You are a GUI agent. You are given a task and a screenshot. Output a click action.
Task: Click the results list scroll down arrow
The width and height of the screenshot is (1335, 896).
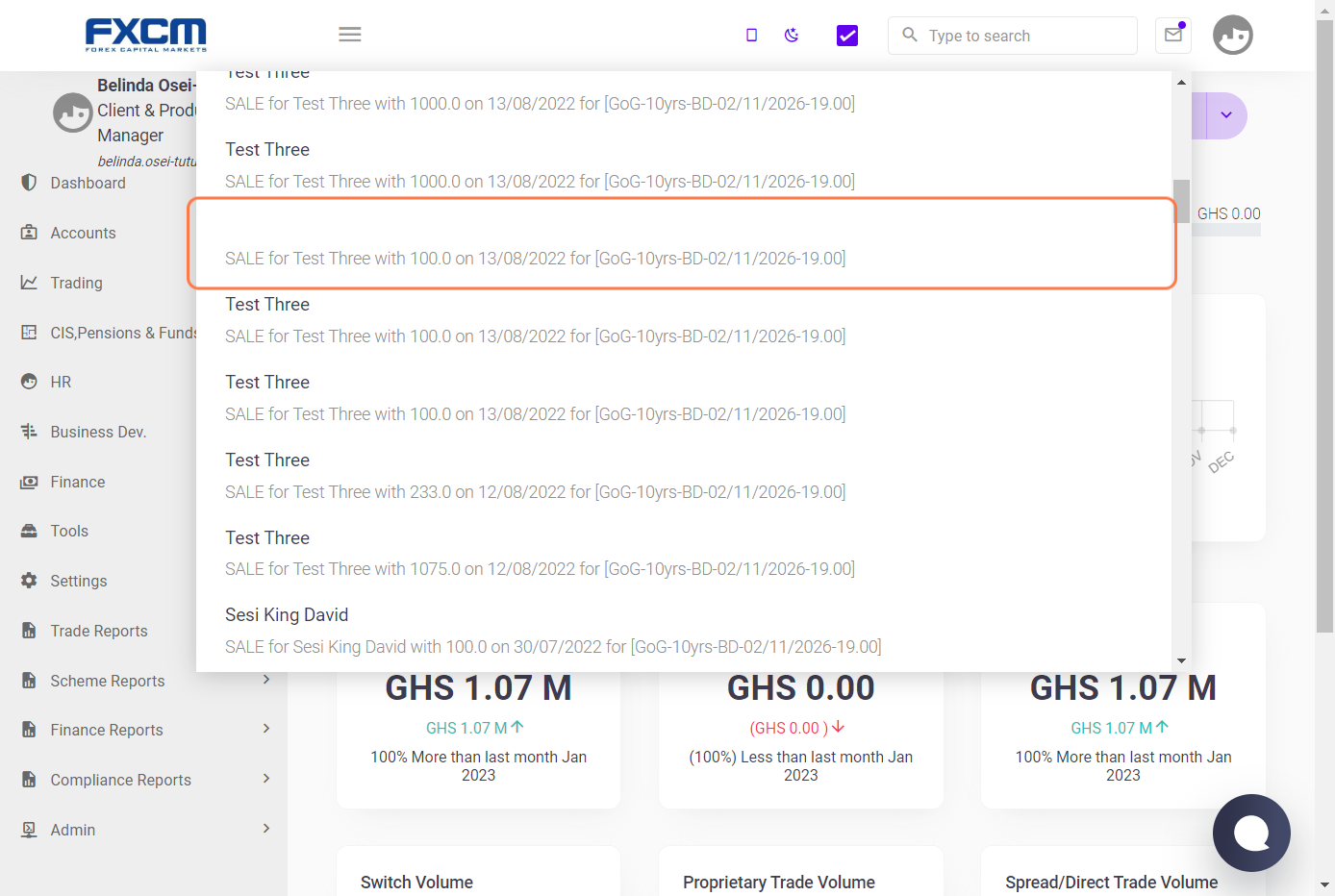tap(1182, 661)
